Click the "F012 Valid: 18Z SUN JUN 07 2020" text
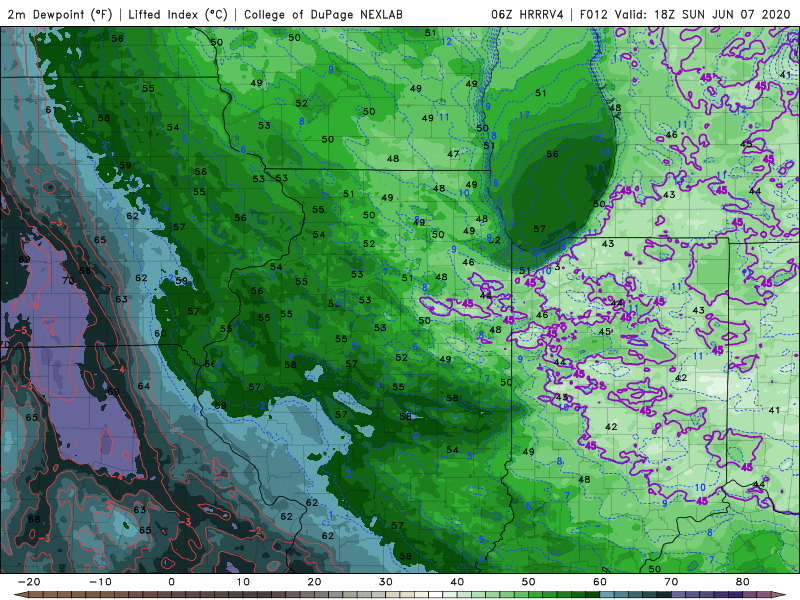The width and height of the screenshot is (800, 600). coord(685,14)
